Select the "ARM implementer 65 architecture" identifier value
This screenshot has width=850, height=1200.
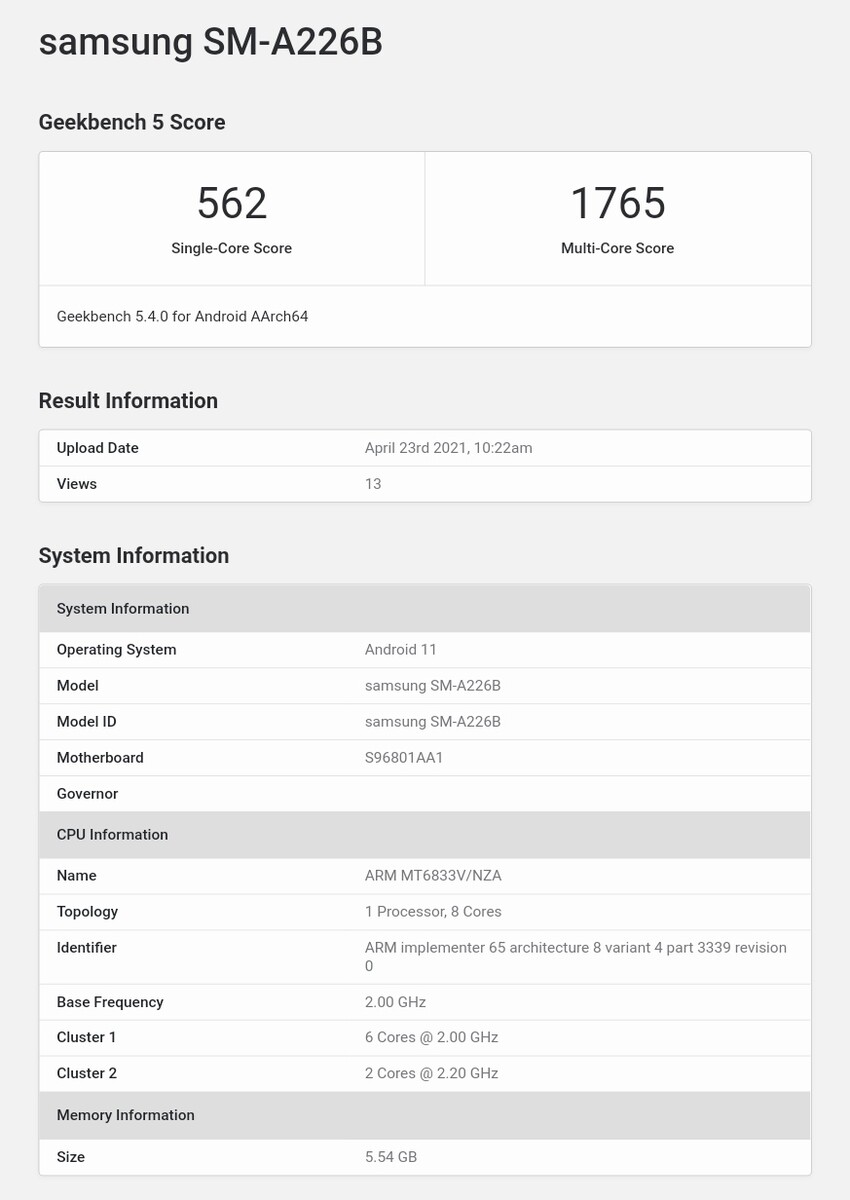[576, 957]
